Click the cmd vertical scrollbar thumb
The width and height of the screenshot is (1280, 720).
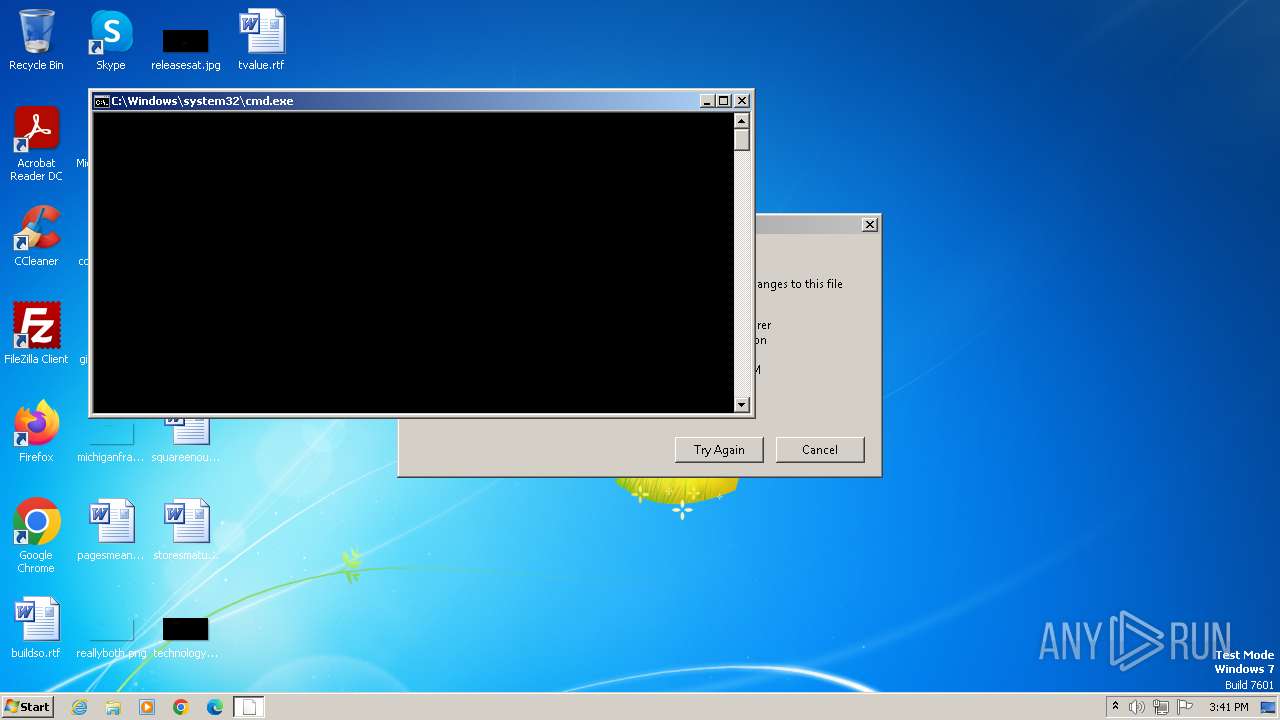tap(742, 139)
